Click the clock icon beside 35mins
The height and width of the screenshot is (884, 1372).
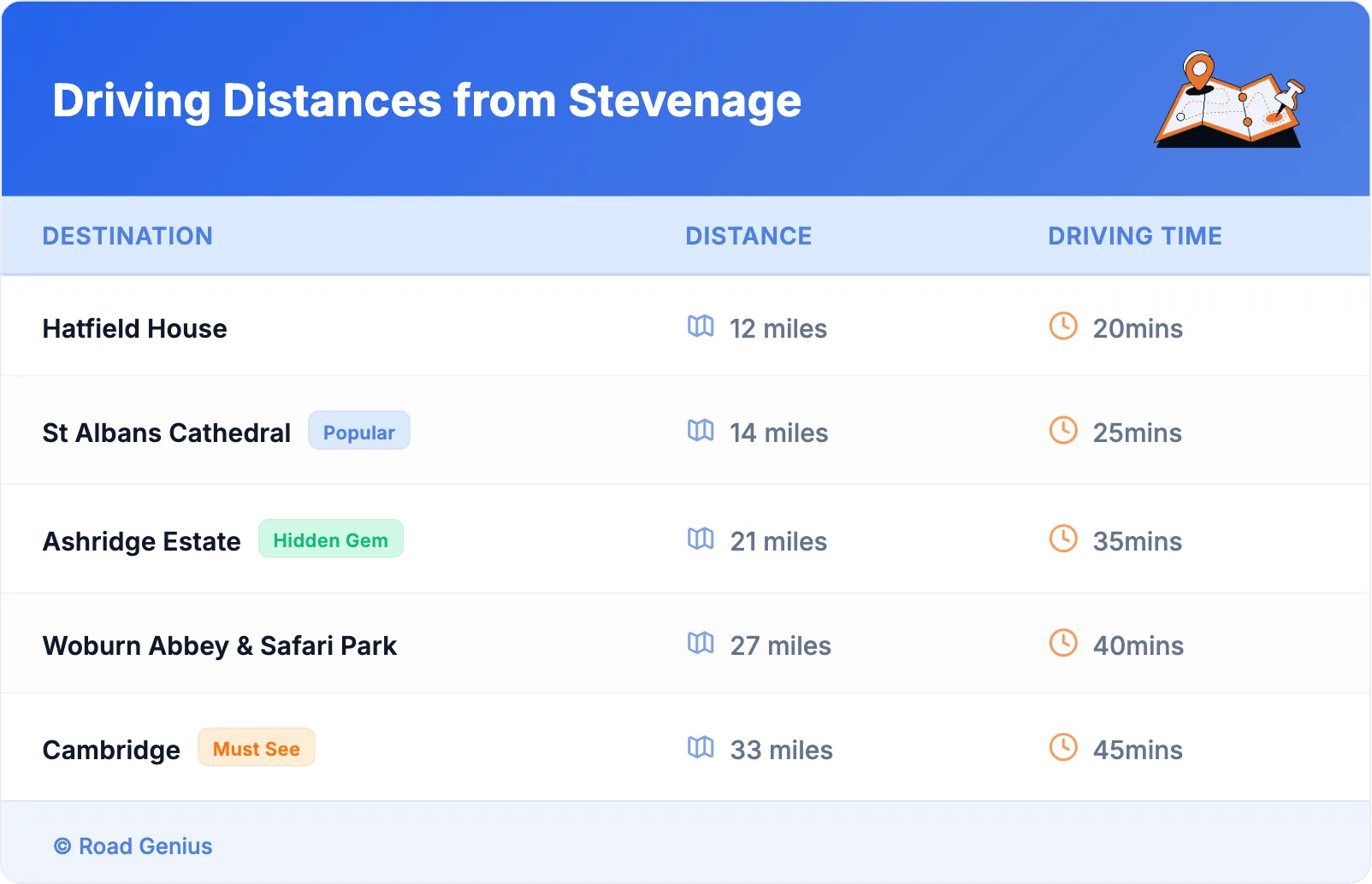coord(1063,539)
